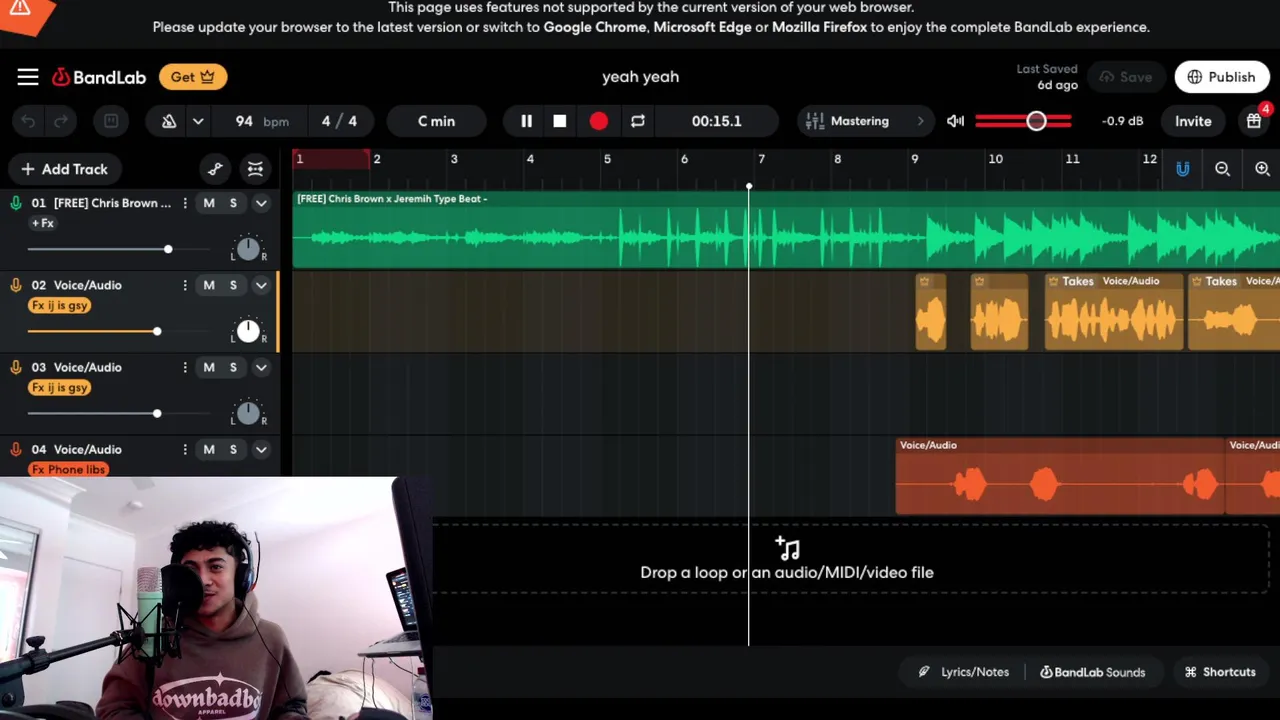Click the yeah yeah project title
Screen dimensions: 1280x720
(x=640, y=77)
